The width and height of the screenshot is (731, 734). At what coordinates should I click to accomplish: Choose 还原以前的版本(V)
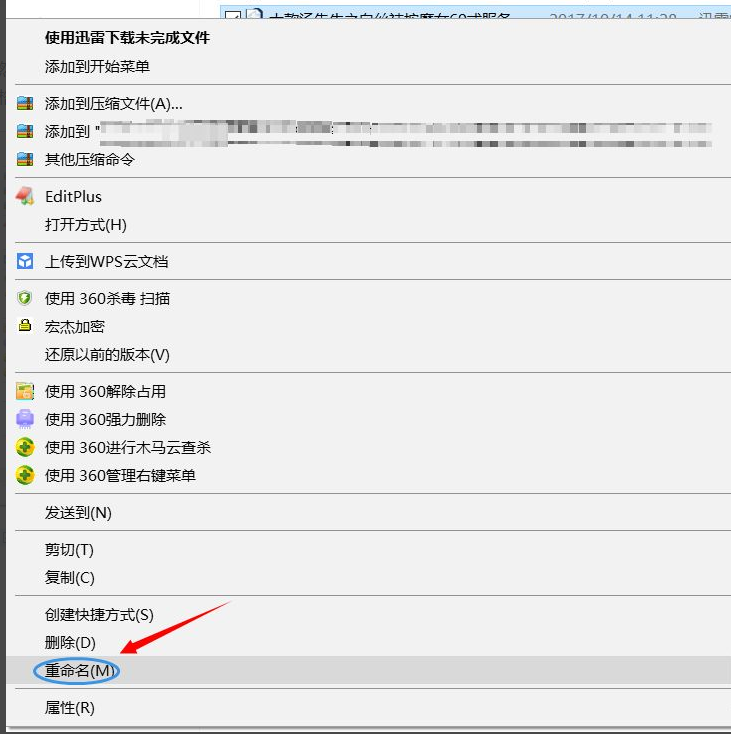pyautogui.click(x=107, y=354)
